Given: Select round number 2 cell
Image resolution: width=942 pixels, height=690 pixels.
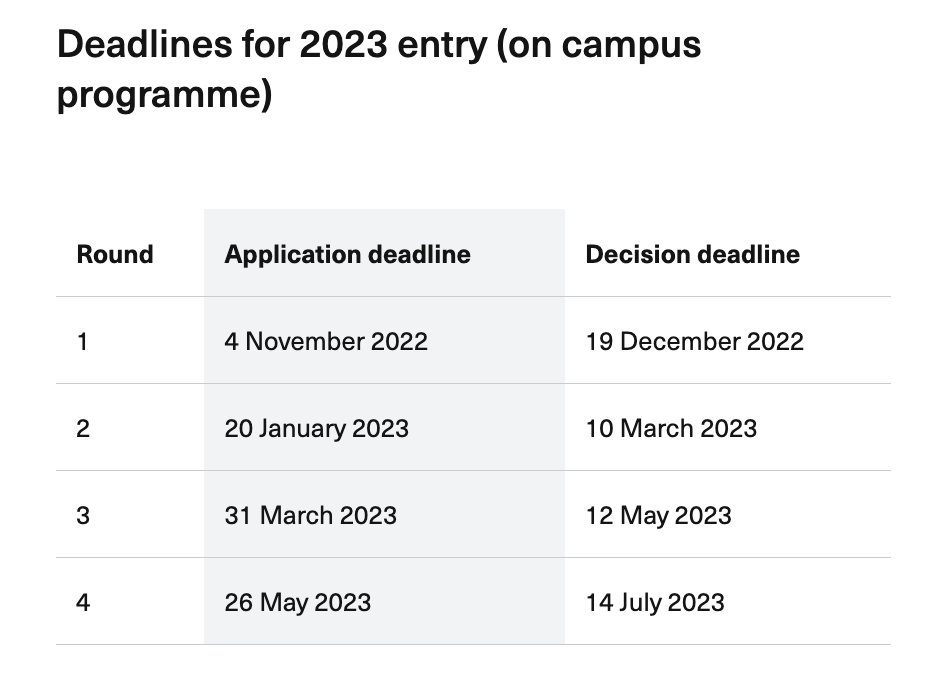Looking at the screenshot, I should click(83, 428).
